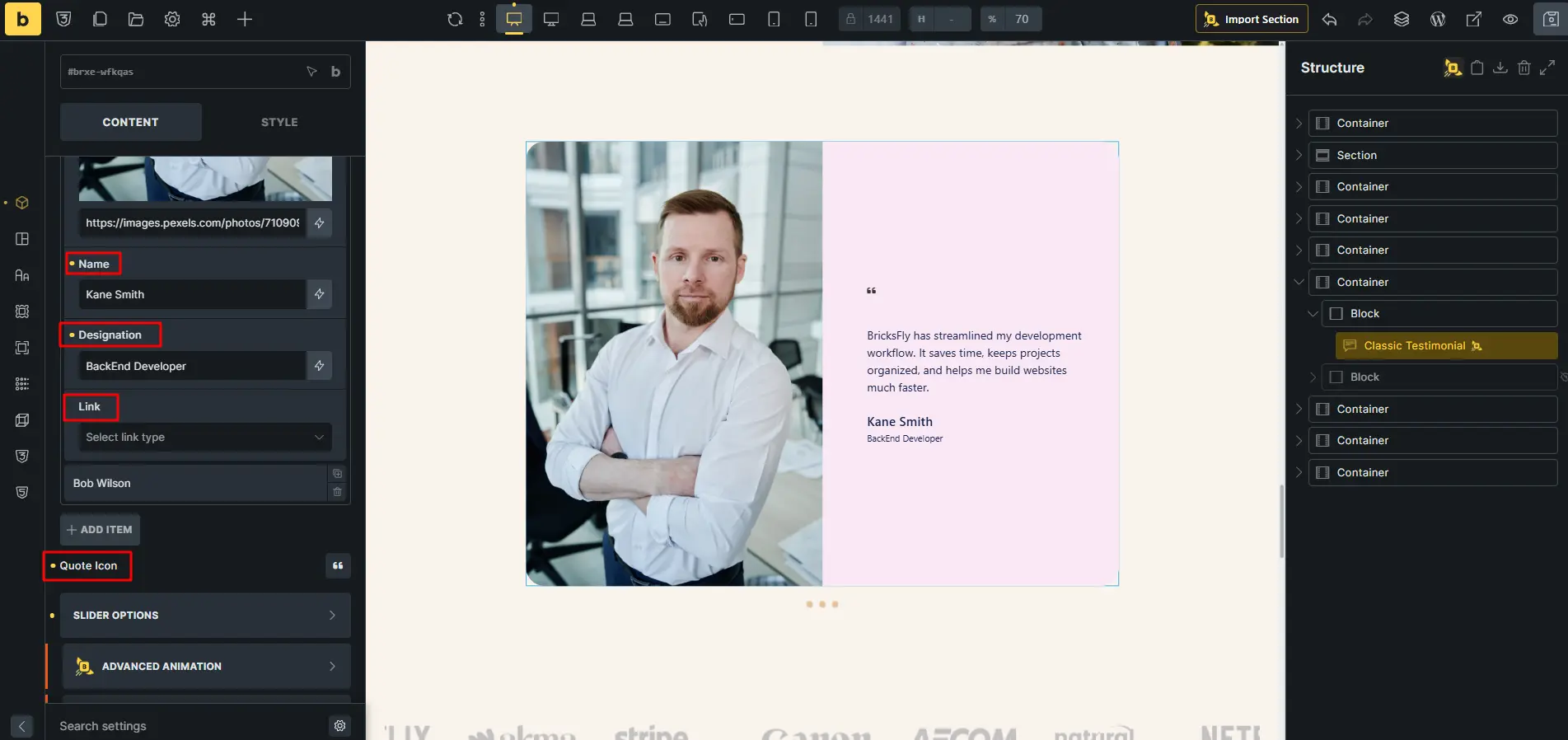Click the redo arrow icon

(x=1365, y=19)
